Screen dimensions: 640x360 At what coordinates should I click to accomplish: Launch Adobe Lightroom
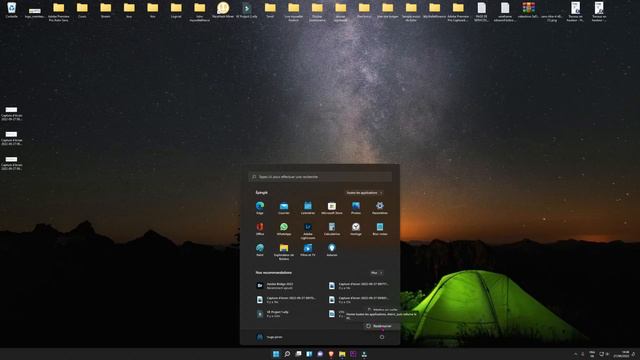click(x=308, y=231)
